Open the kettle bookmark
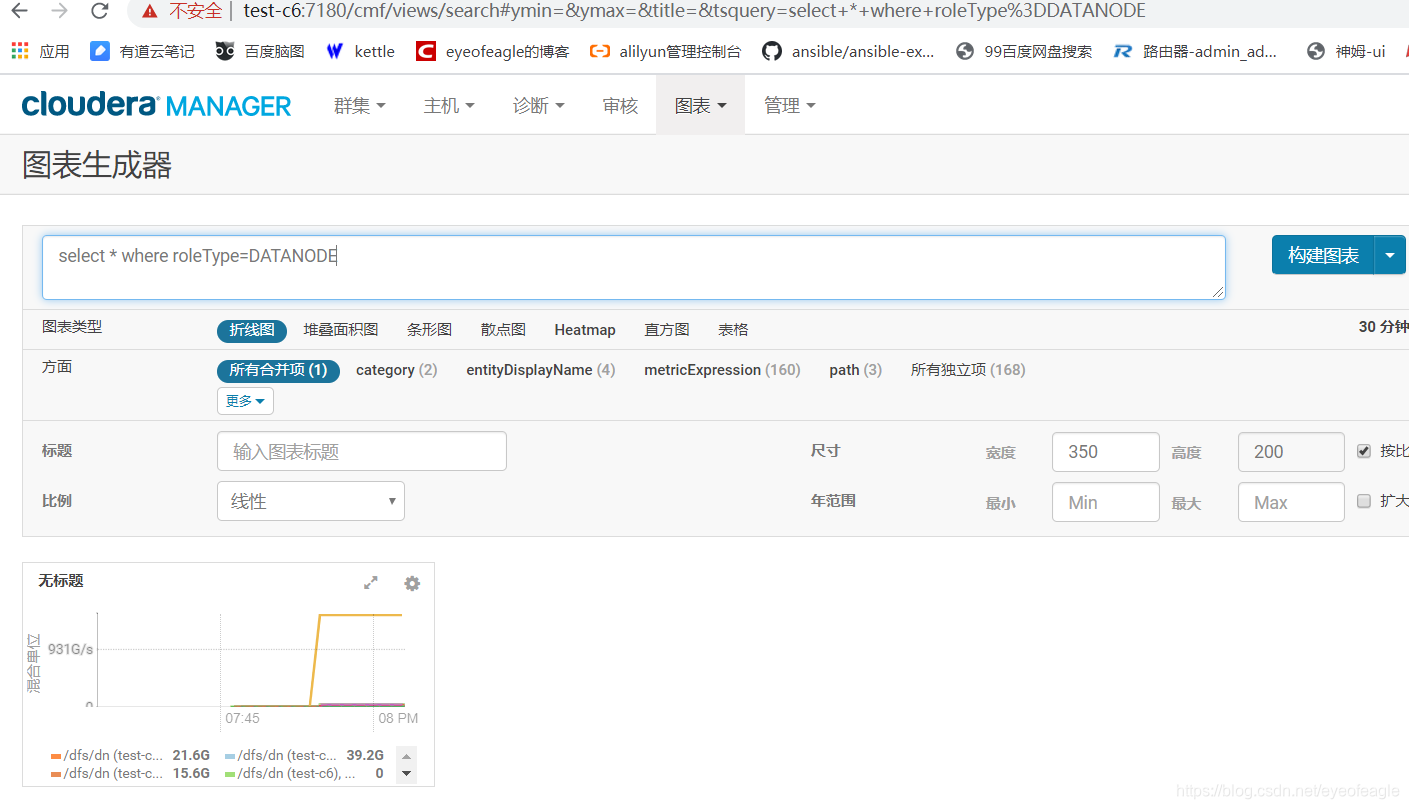Viewport: 1409px width, 809px height. [360, 51]
